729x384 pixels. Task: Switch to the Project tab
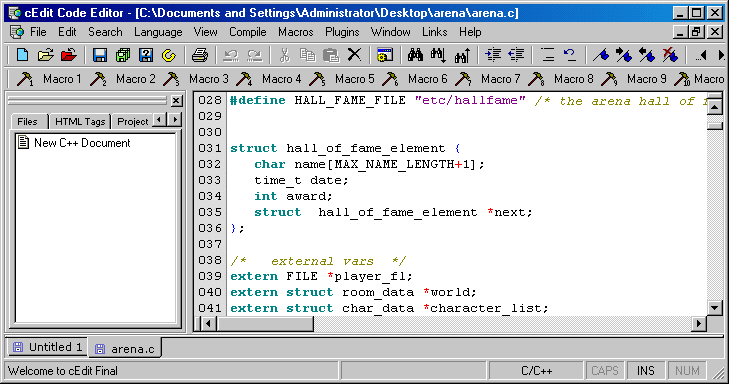133,121
